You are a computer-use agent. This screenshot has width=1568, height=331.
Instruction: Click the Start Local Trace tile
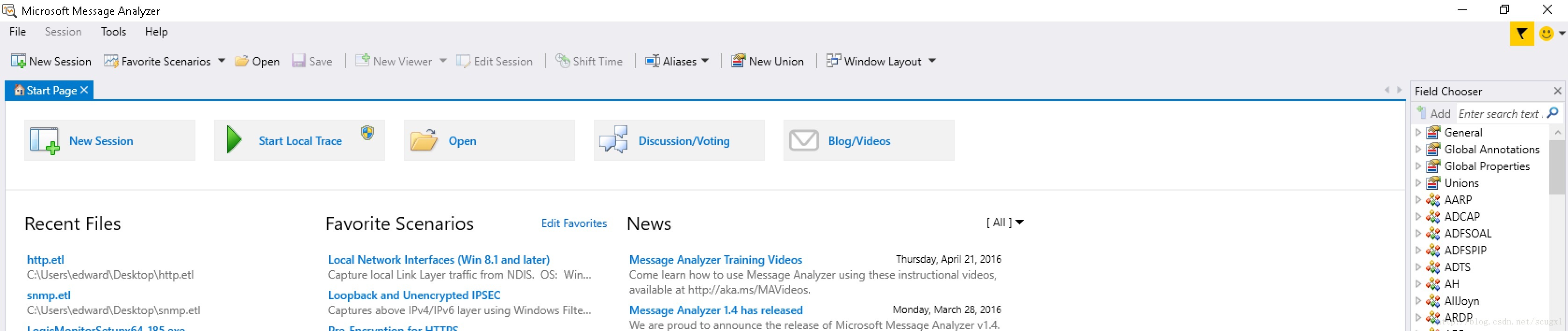300,141
